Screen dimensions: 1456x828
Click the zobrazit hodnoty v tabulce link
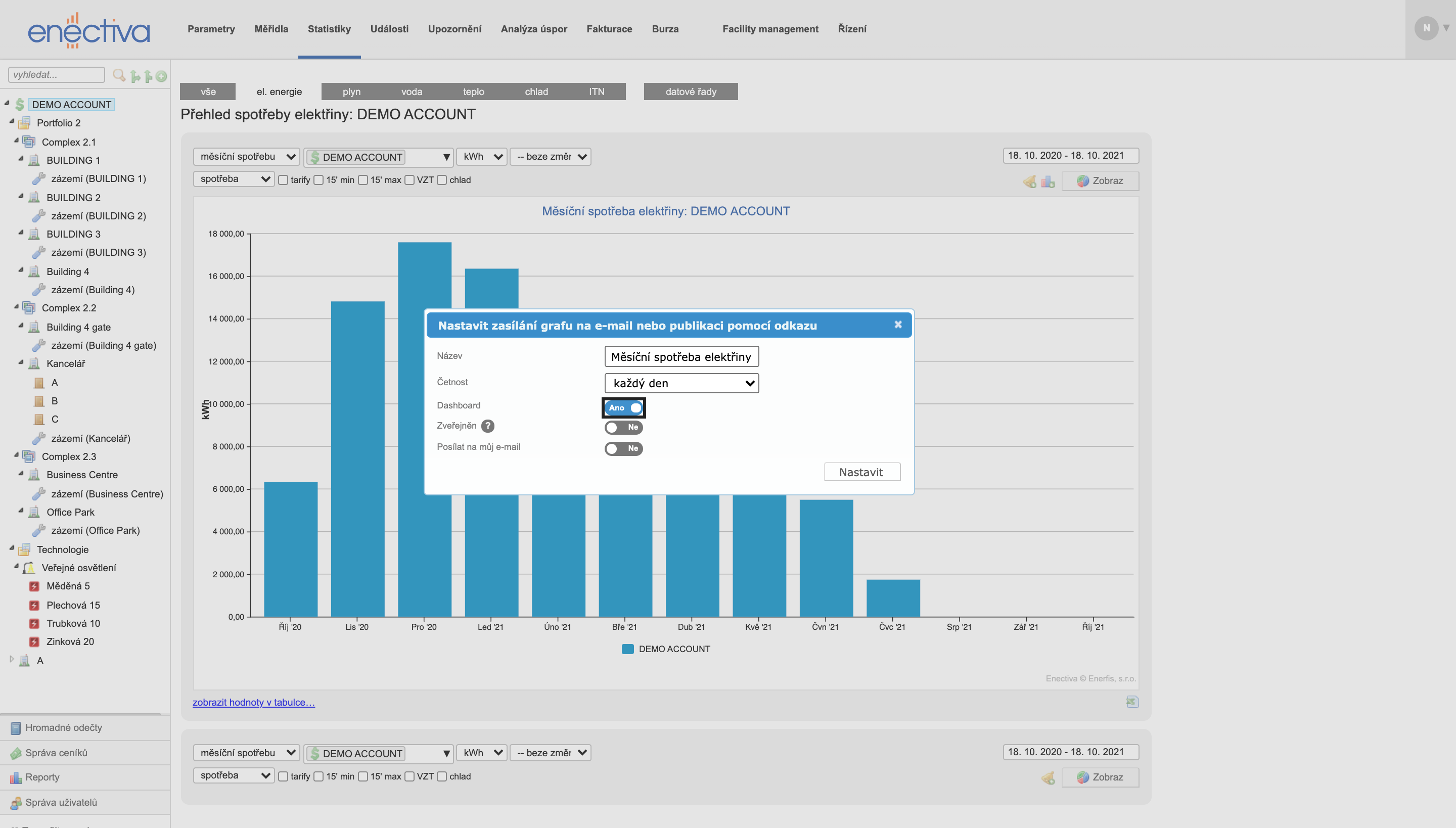254,702
